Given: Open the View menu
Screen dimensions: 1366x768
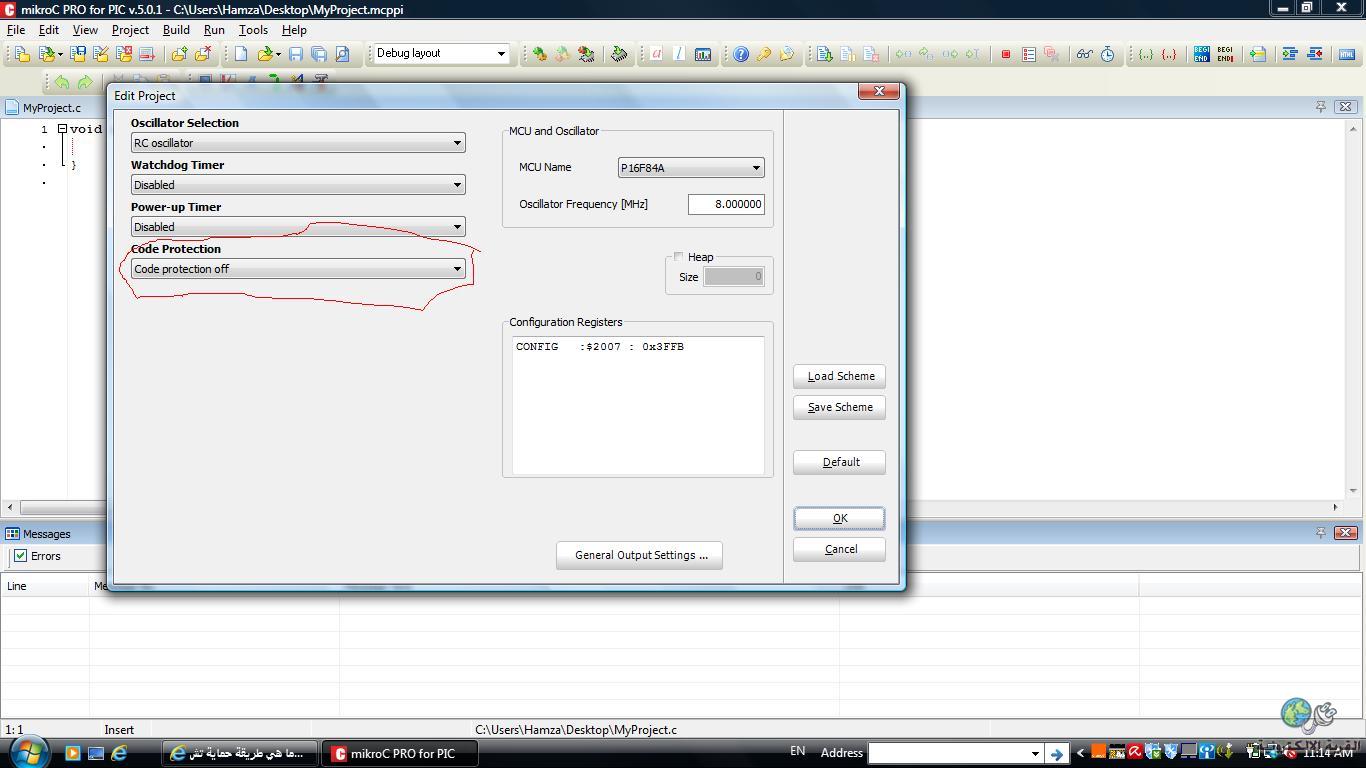Looking at the screenshot, I should tap(85, 30).
